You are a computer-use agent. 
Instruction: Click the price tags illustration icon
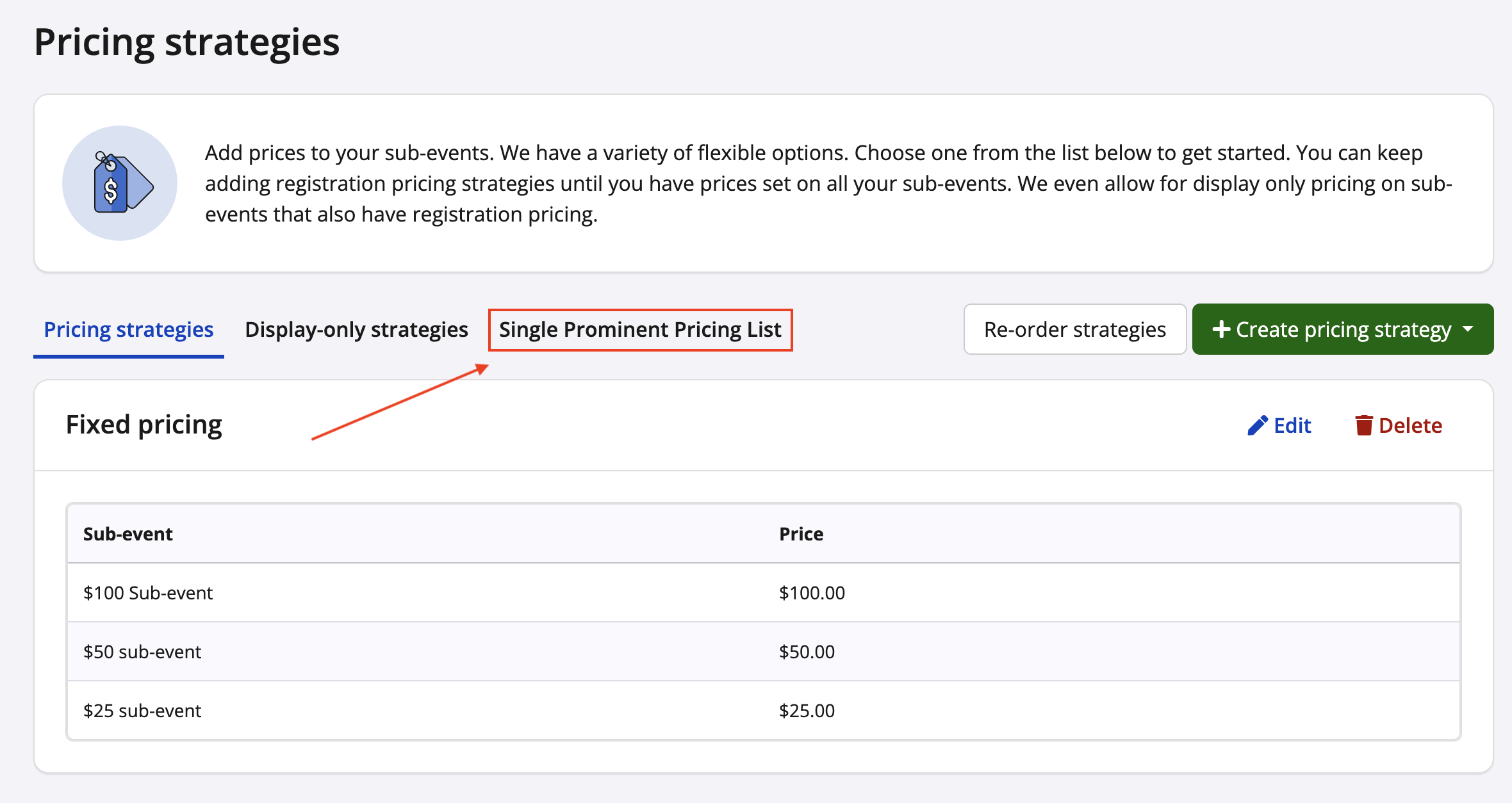119,182
